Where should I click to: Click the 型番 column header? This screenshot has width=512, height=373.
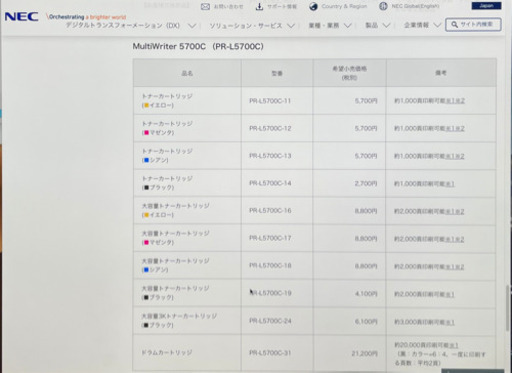[x=277, y=73]
